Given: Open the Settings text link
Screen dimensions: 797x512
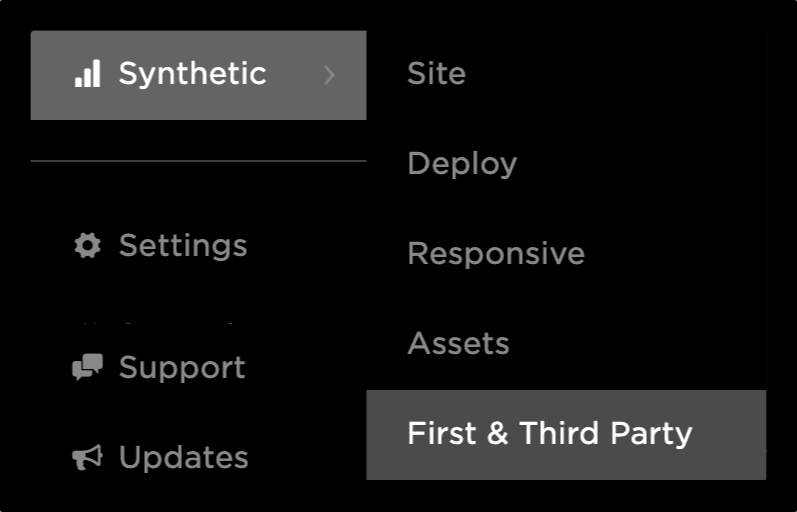Looking at the screenshot, I should coord(183,246).
